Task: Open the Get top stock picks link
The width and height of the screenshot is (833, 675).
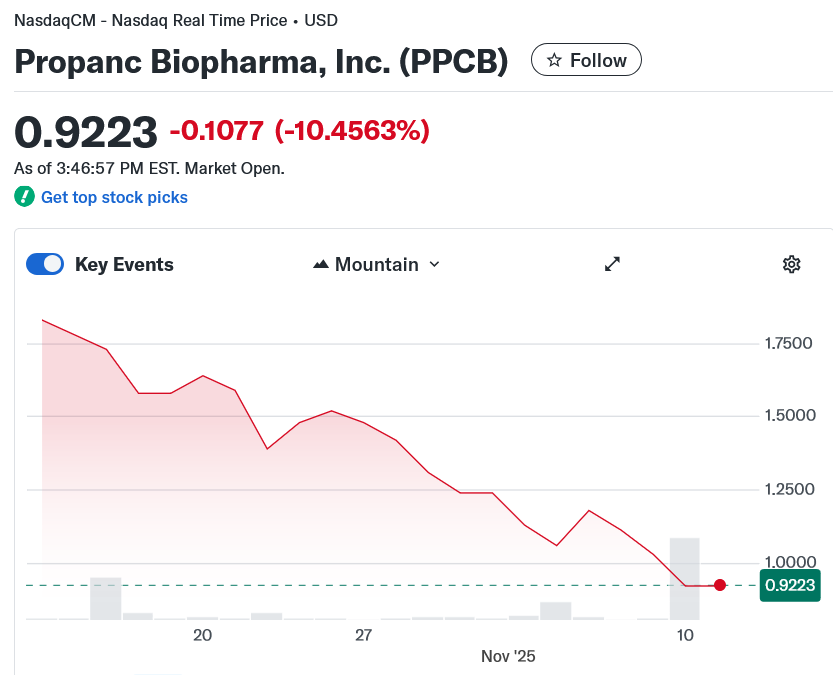Action: [x=114, y=197]
